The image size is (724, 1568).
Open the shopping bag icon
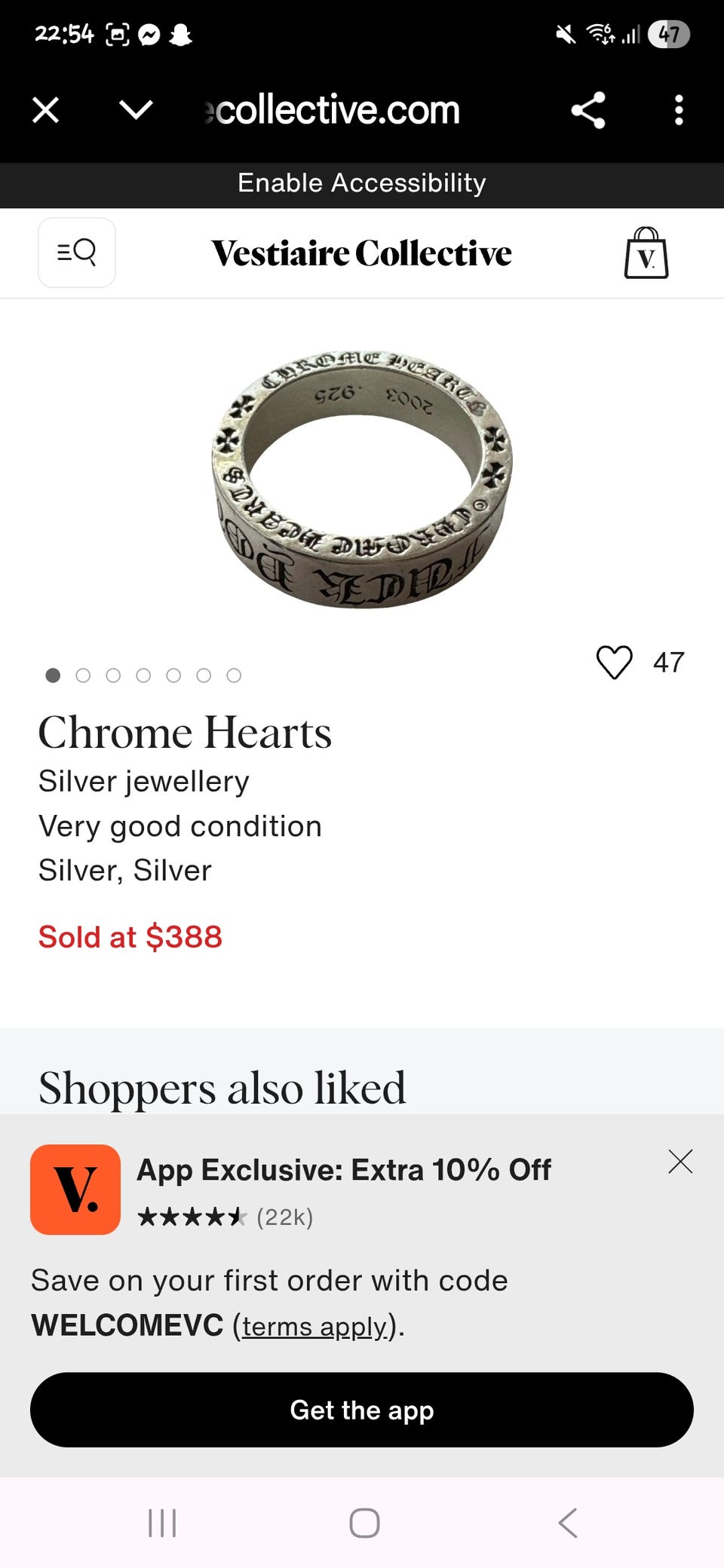click(x=646, y=253)
